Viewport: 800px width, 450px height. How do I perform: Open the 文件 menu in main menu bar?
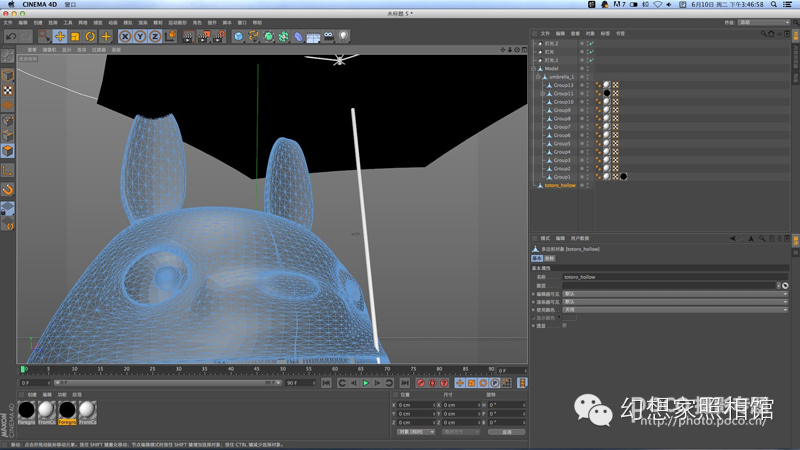point(8,22)
